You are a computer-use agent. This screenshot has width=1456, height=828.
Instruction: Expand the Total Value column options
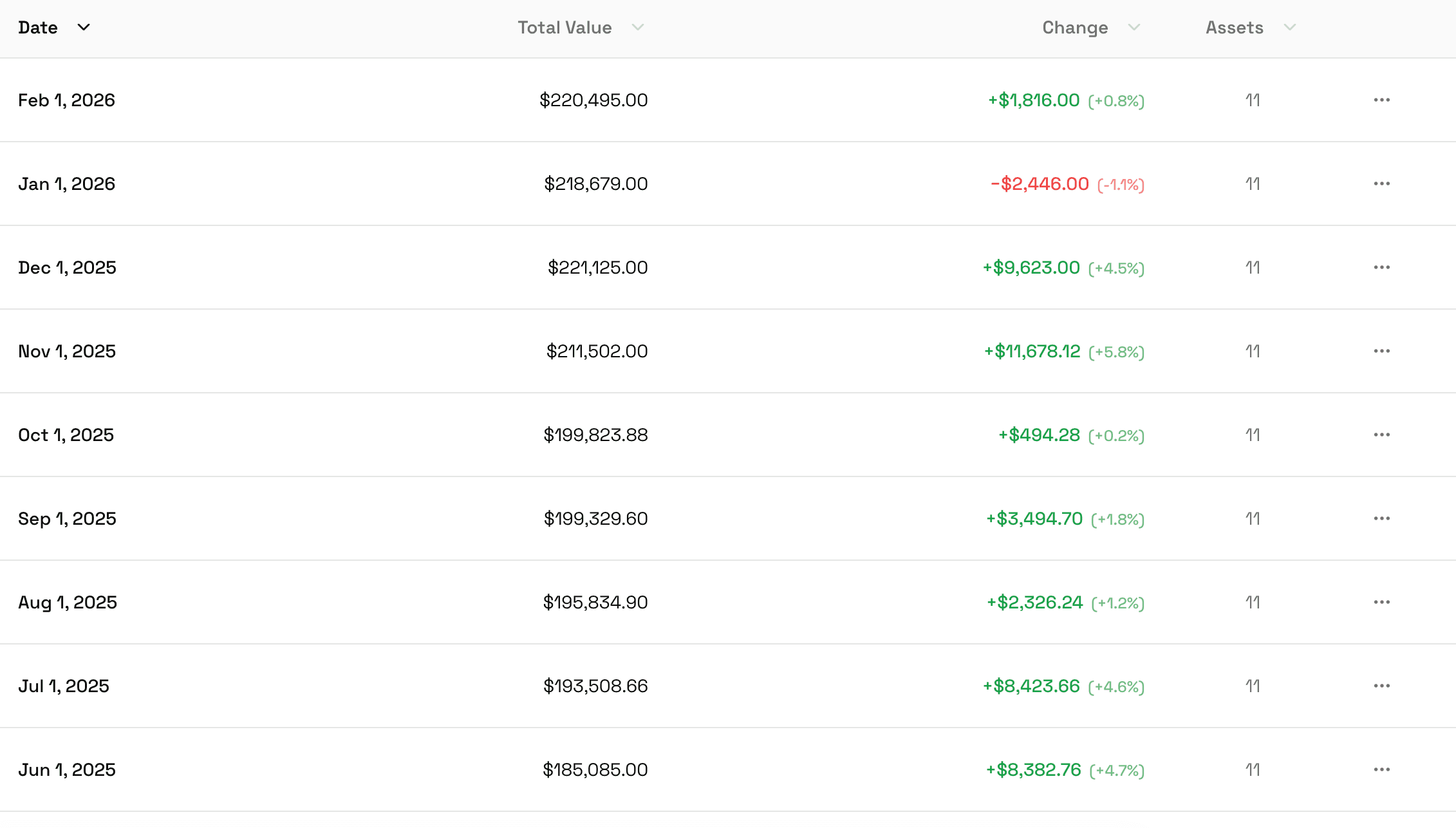(x=638, y=28)
